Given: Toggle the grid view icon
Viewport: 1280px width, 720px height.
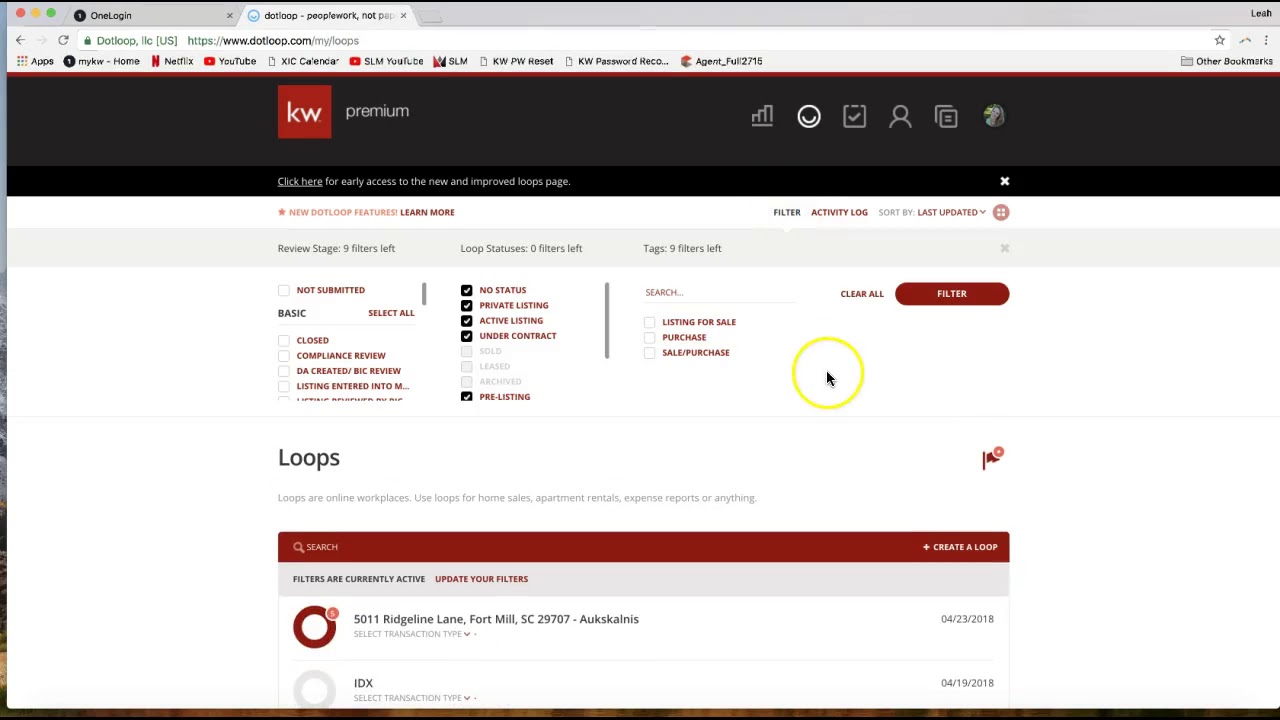Looking at the screenshot, I should click(x=1001, y=212).
